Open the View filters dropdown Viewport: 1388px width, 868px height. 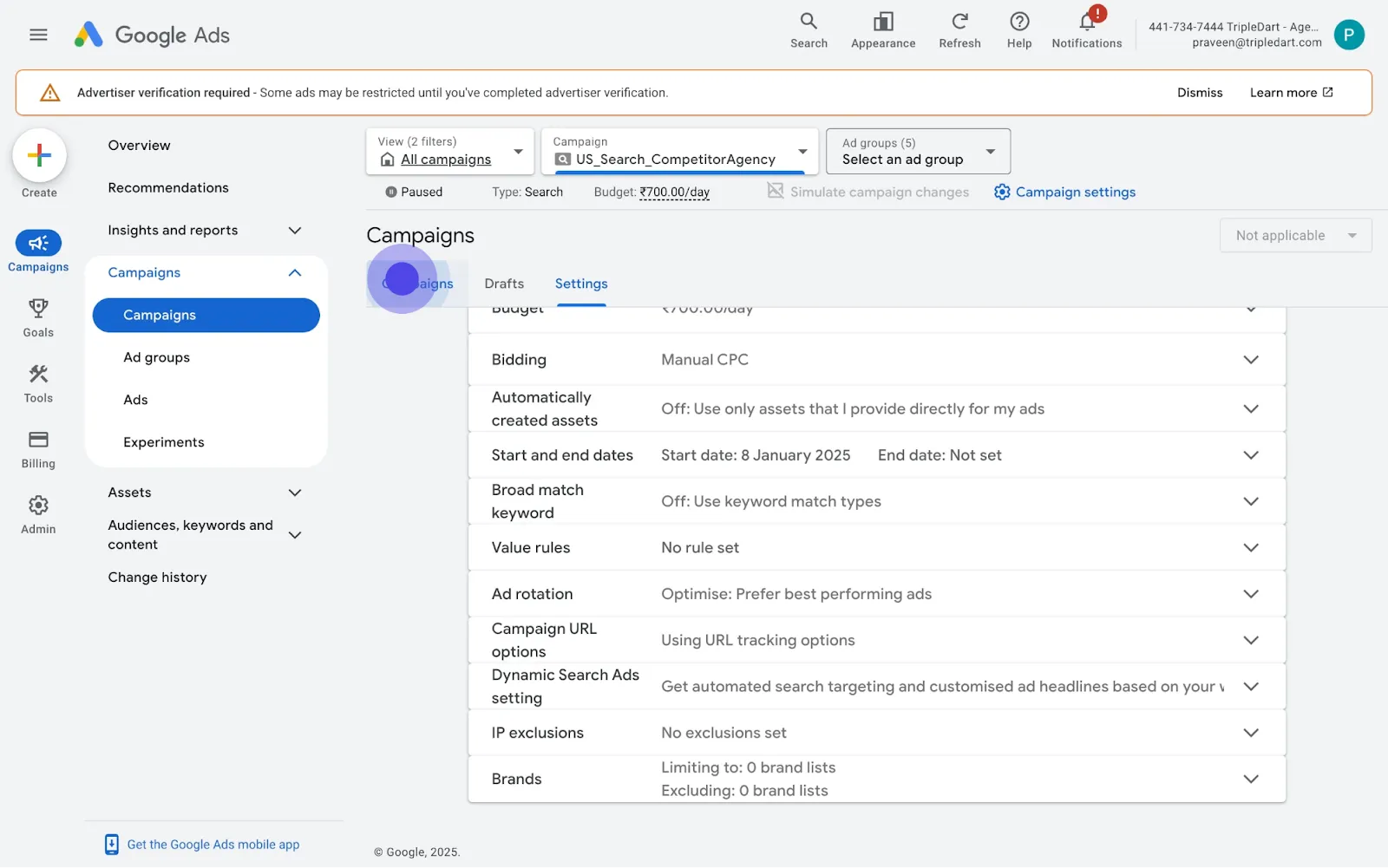(x=450, y=152)
